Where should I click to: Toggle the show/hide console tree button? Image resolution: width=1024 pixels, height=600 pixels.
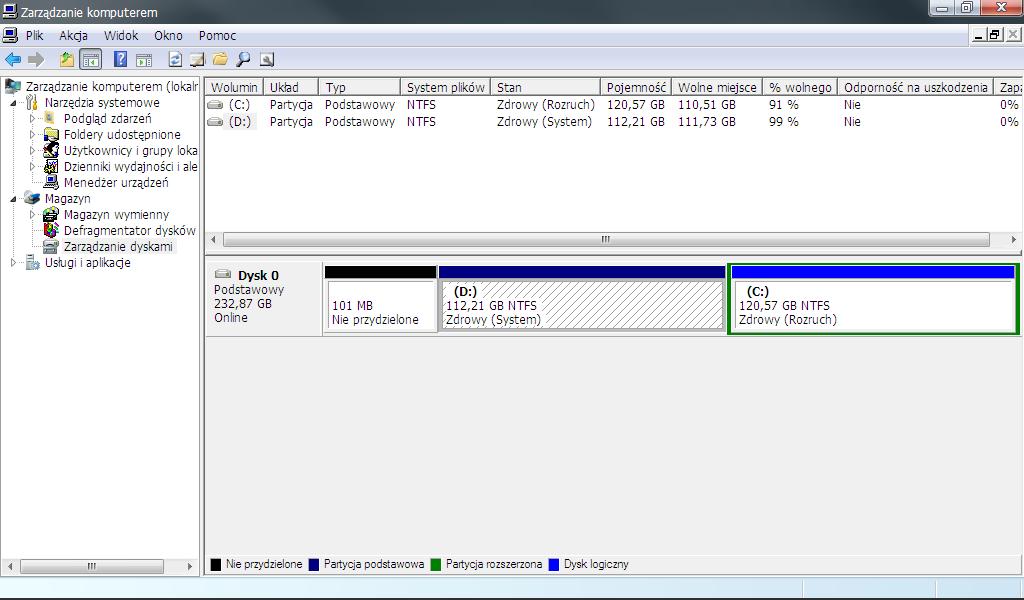click(x=91, y=60)
